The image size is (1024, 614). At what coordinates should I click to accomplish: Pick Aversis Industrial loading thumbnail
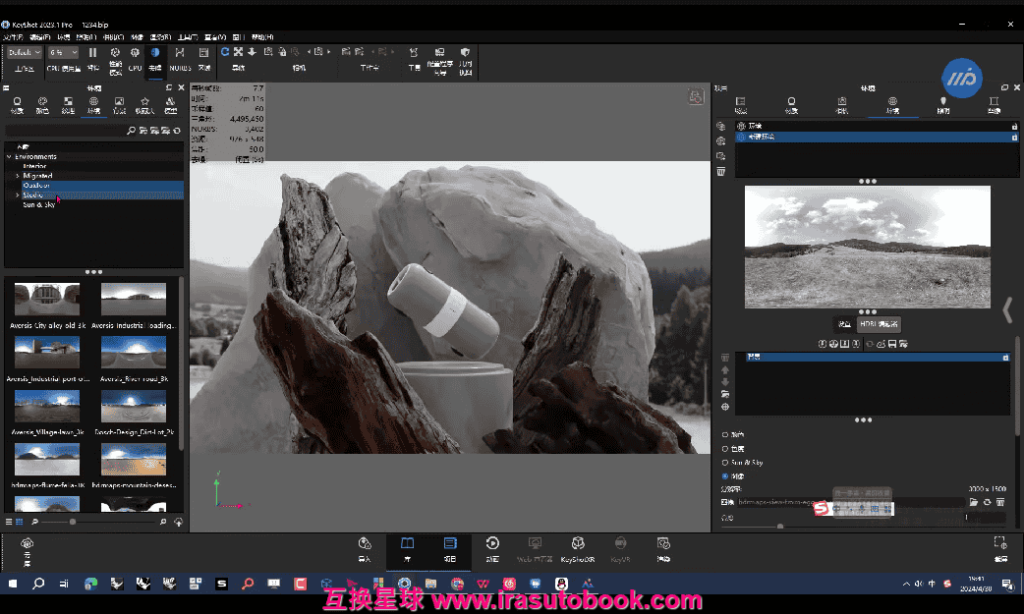(x=133, y=299)
